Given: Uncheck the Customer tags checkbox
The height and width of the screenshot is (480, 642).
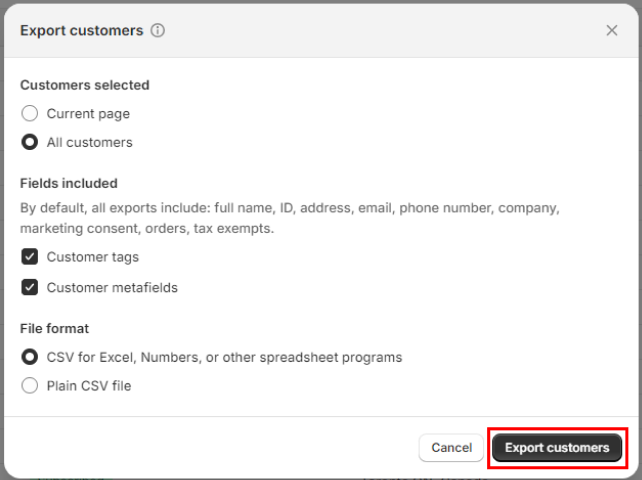Looking at the screenshot, I should coord(30,257).
